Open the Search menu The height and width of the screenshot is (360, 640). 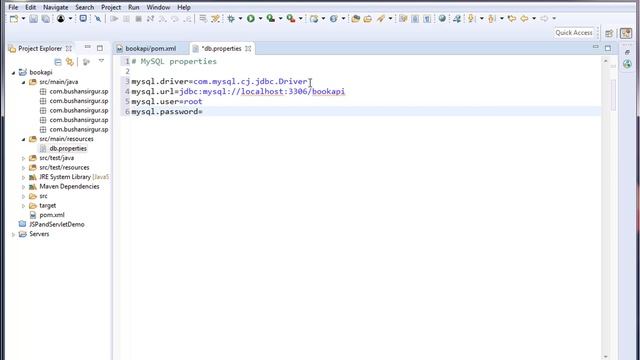tap(84, 7)
